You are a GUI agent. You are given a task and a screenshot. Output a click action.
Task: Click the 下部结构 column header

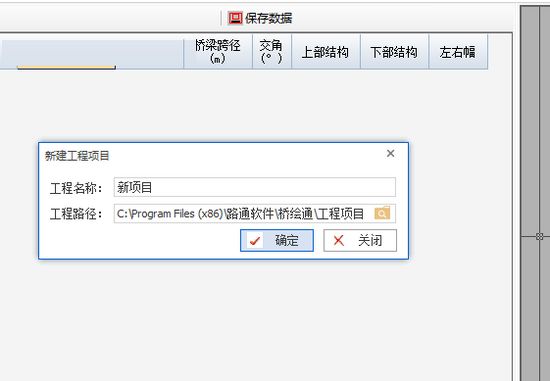[x=394, y=52]
